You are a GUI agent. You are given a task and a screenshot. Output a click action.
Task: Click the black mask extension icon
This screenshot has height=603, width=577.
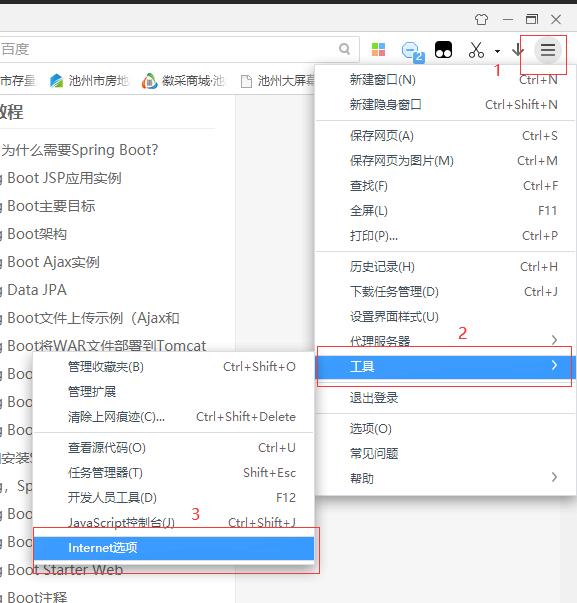[443, 50]
